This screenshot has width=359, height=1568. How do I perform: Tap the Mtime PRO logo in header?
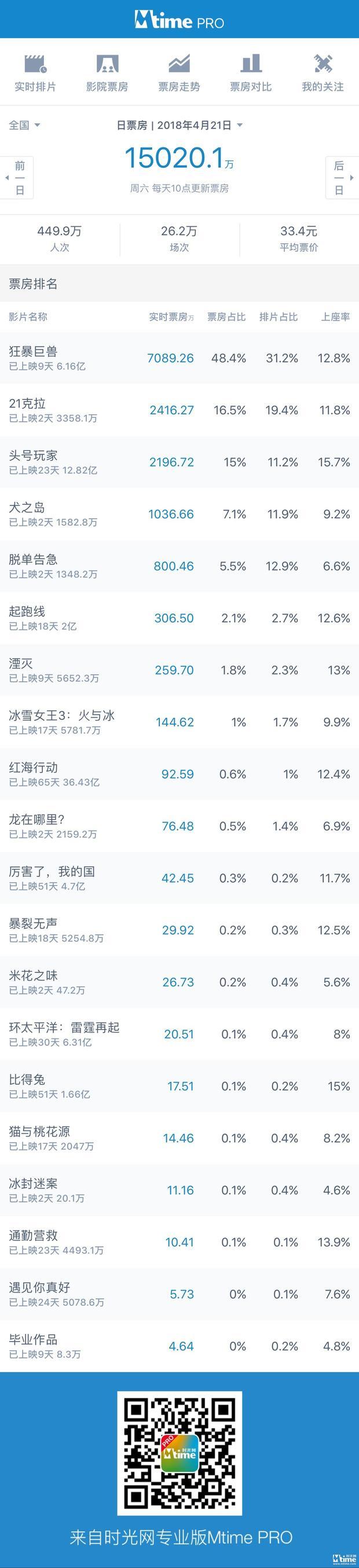pyautogui.click(x=179, y=20)
